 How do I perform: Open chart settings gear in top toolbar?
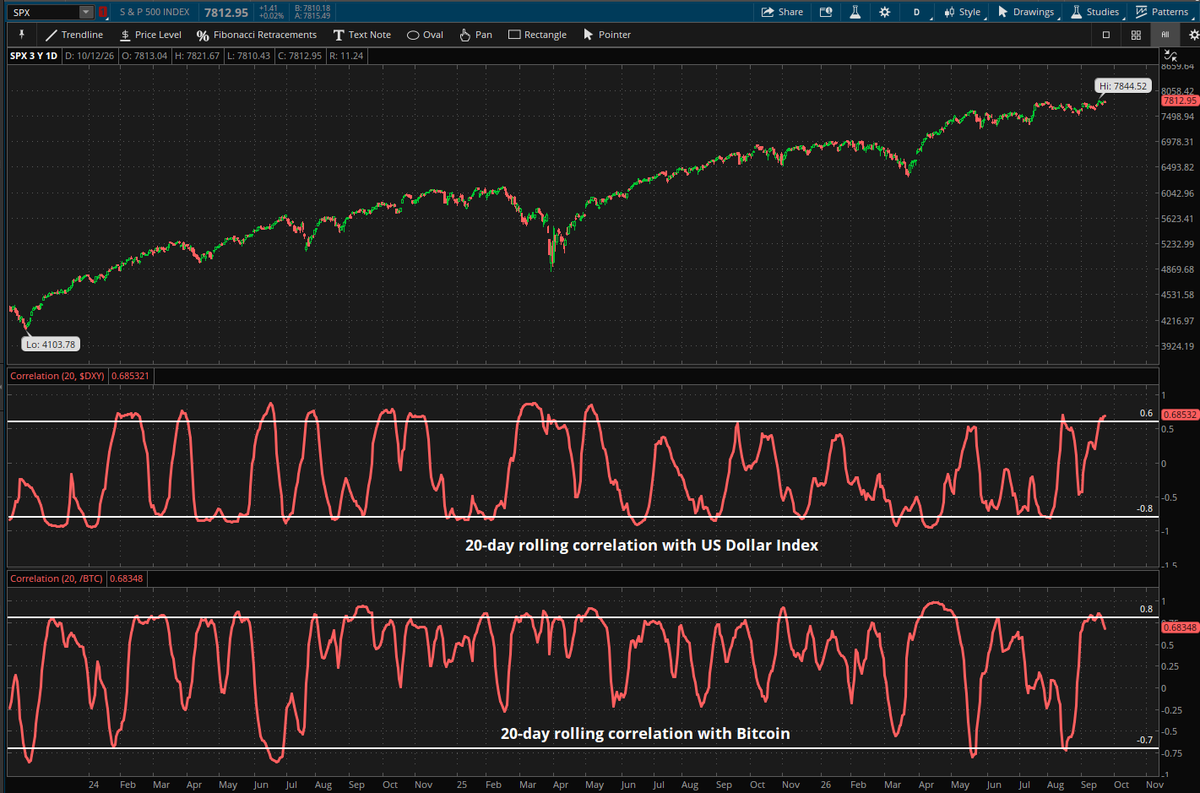pos(885,12)
